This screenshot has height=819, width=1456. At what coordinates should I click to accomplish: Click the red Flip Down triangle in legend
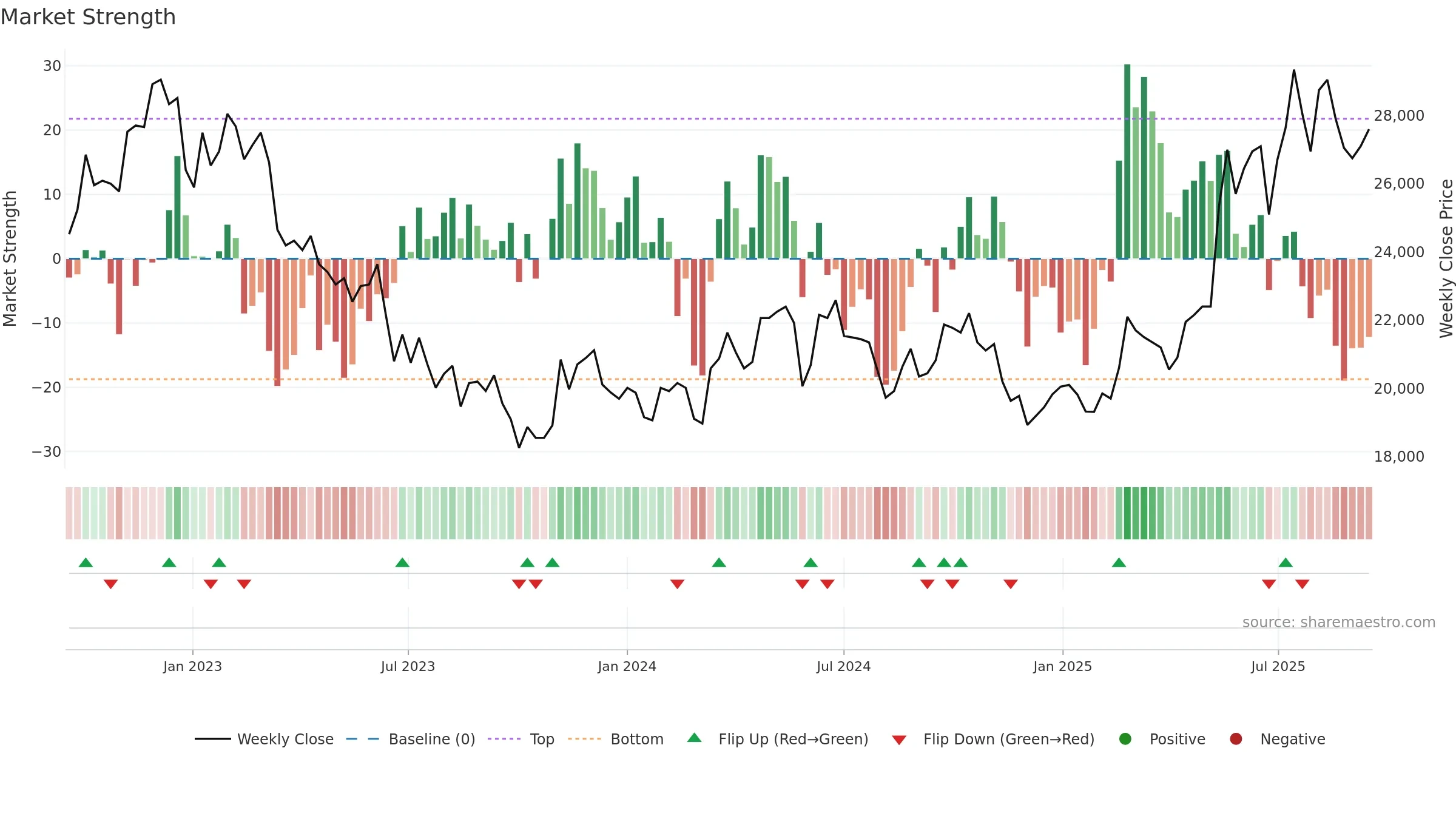coord(899,740)
